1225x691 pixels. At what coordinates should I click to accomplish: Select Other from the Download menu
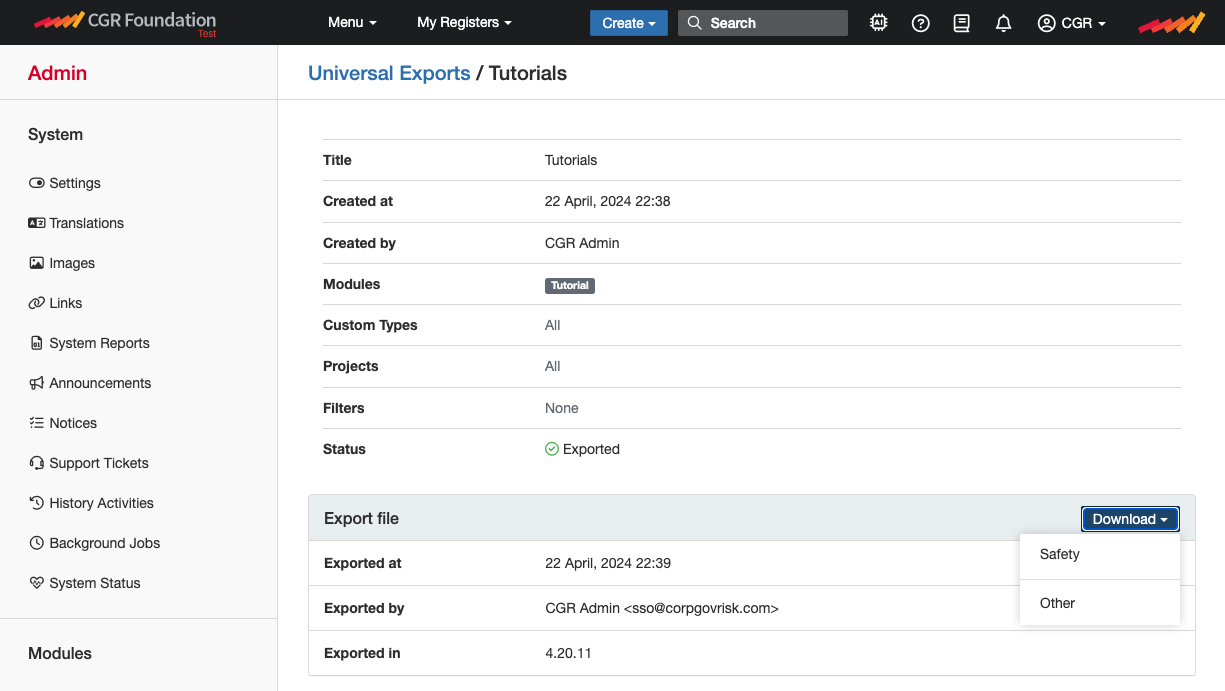1100,603
